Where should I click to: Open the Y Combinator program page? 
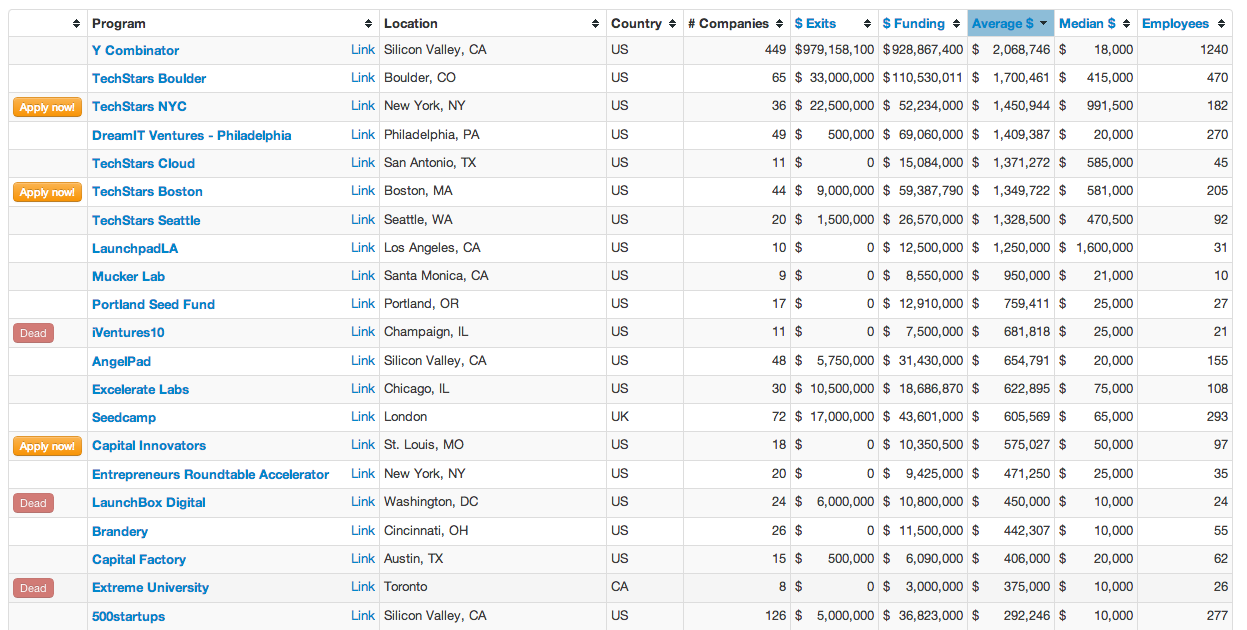136,50
